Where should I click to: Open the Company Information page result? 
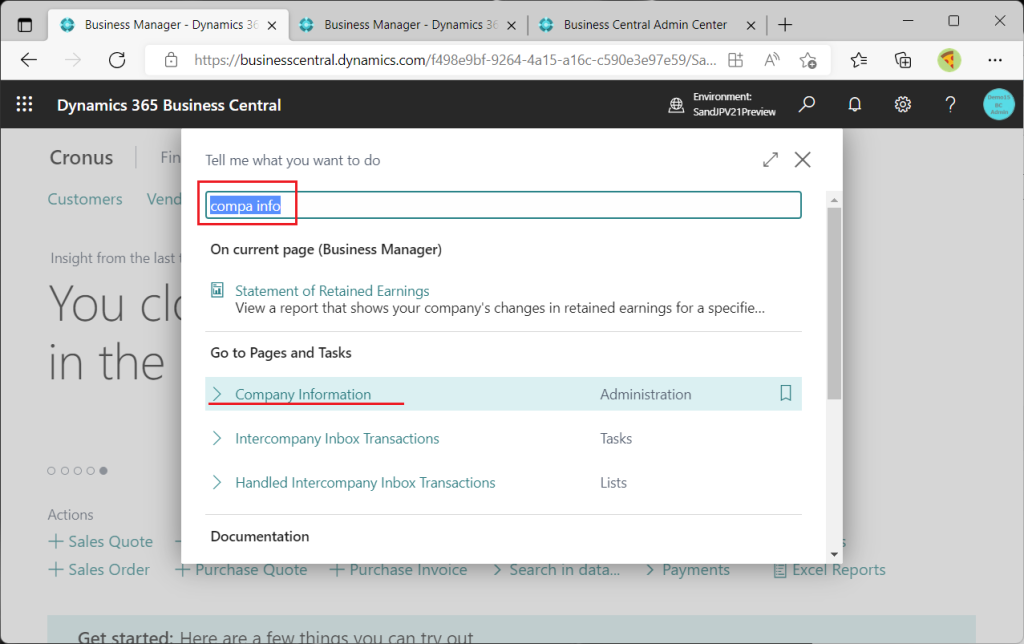tap(303, 394)
